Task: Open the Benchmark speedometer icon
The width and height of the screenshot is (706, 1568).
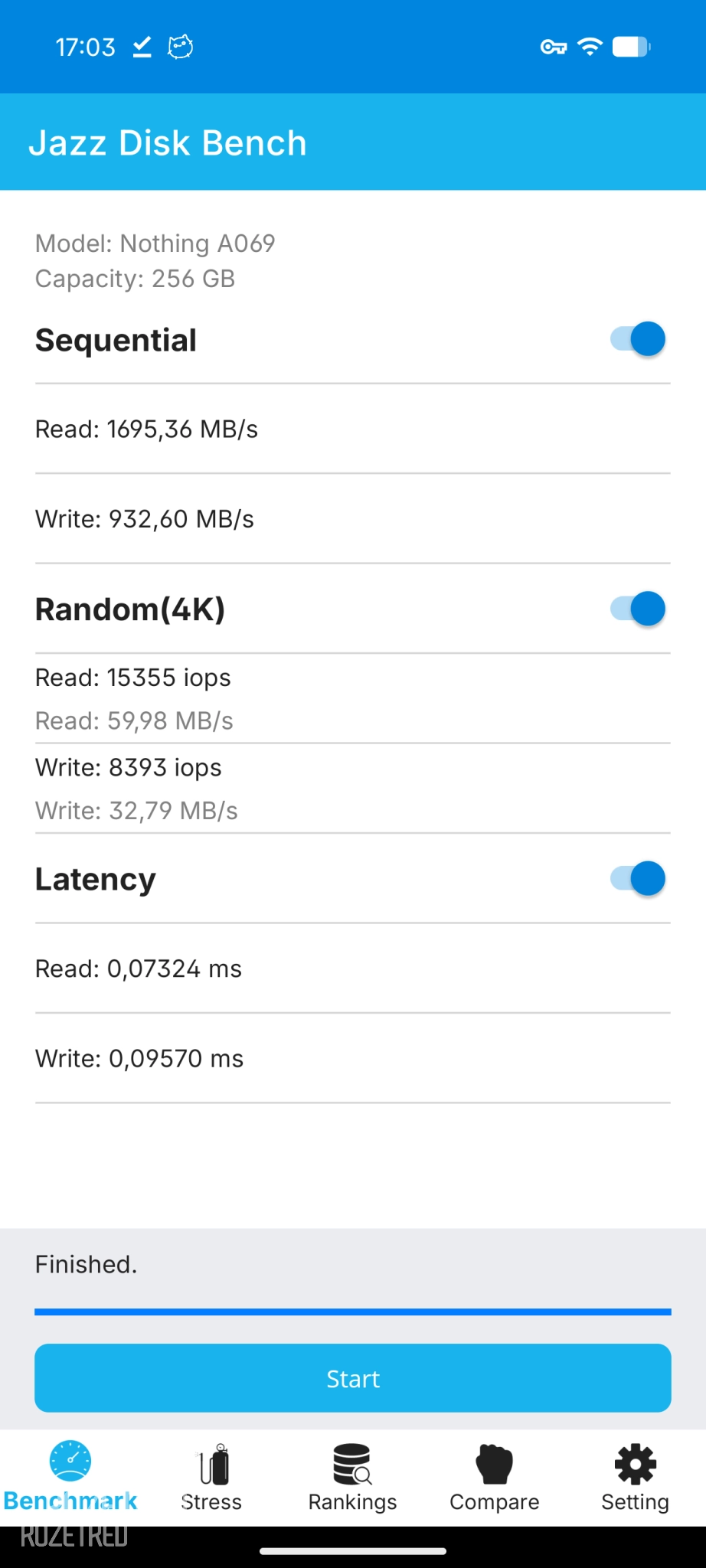Action: (x=70, y=1461)
